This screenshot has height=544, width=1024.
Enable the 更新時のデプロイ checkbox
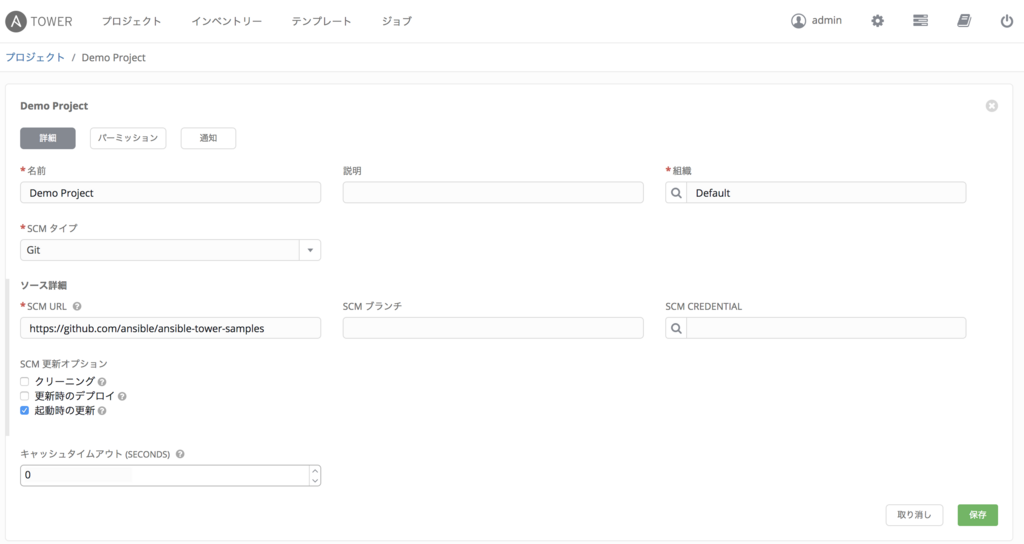tap(25, 396)
